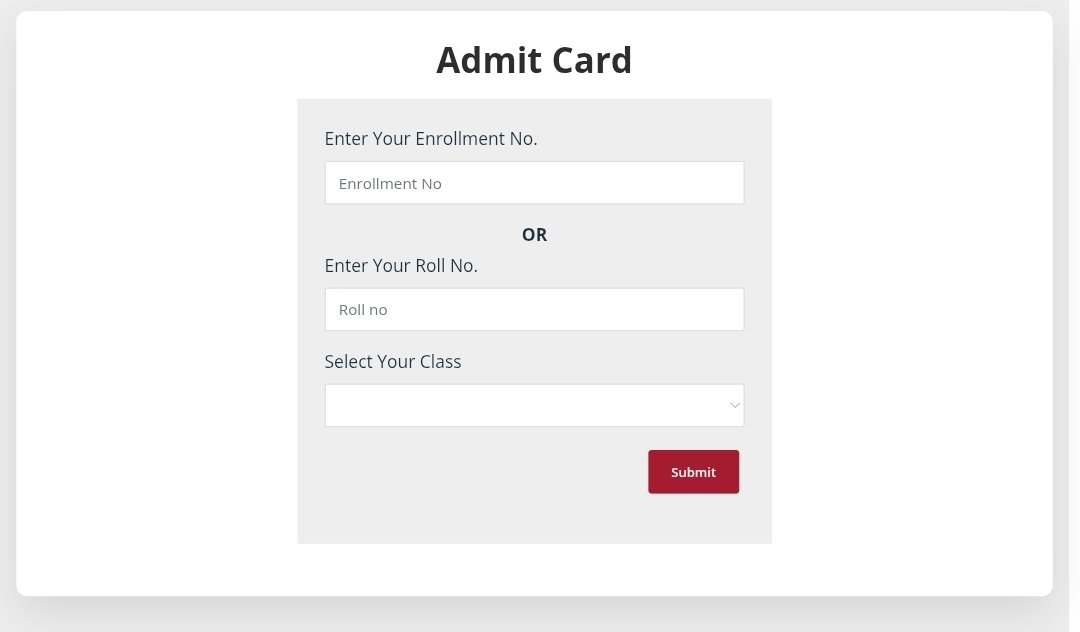Image resolution: width=1080 pixels, height=632 pixels.
Task: Focus the Roll no text box
Action: click(x=534, y=309)
